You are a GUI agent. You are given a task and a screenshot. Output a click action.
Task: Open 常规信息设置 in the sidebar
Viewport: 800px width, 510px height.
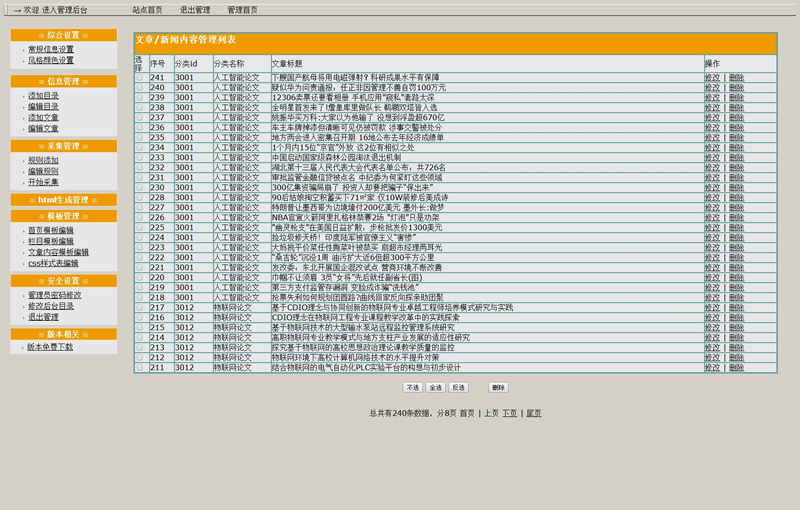(x=50, y=49)
